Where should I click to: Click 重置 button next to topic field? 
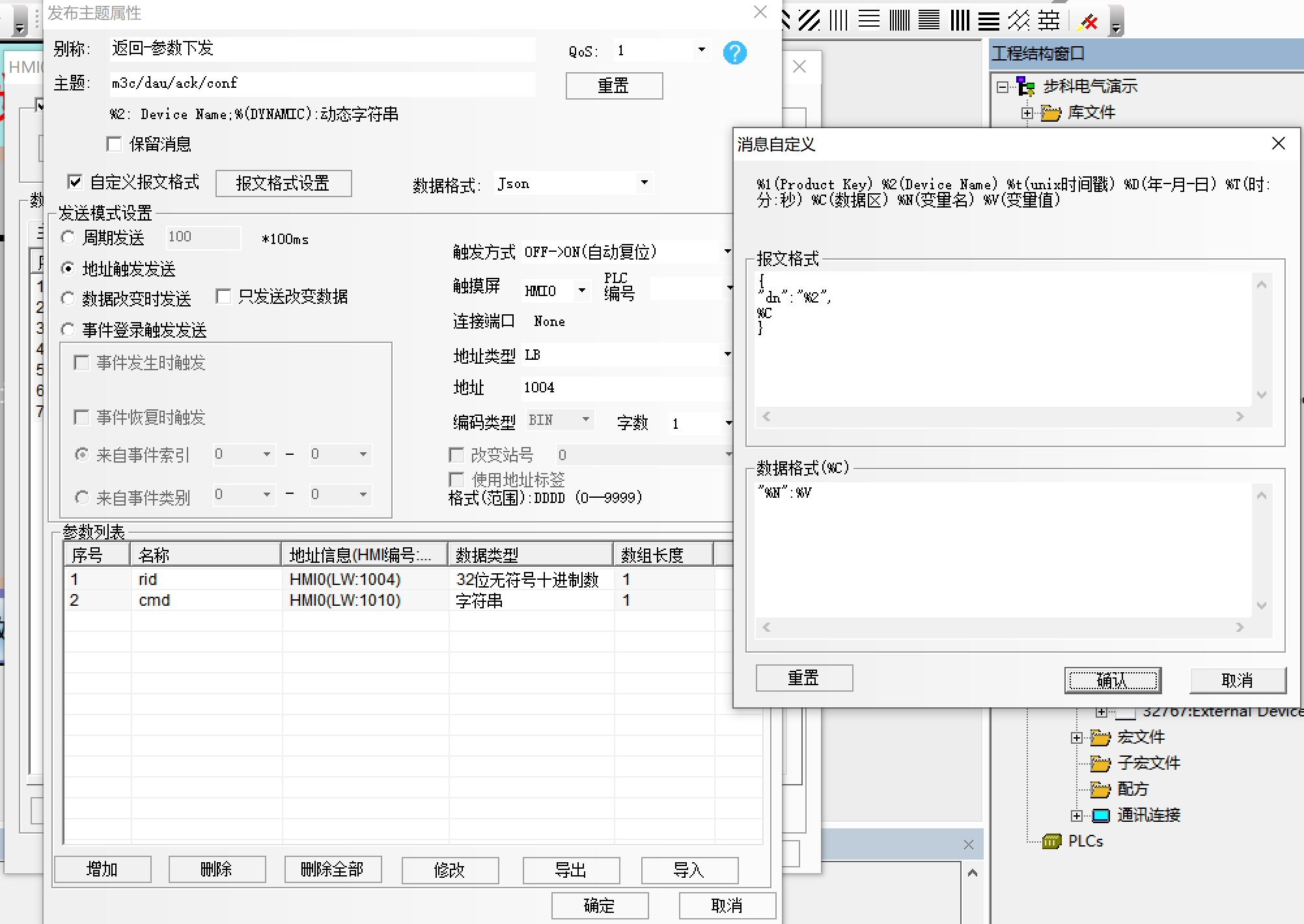pyautogui.click(x=614, y=86)
